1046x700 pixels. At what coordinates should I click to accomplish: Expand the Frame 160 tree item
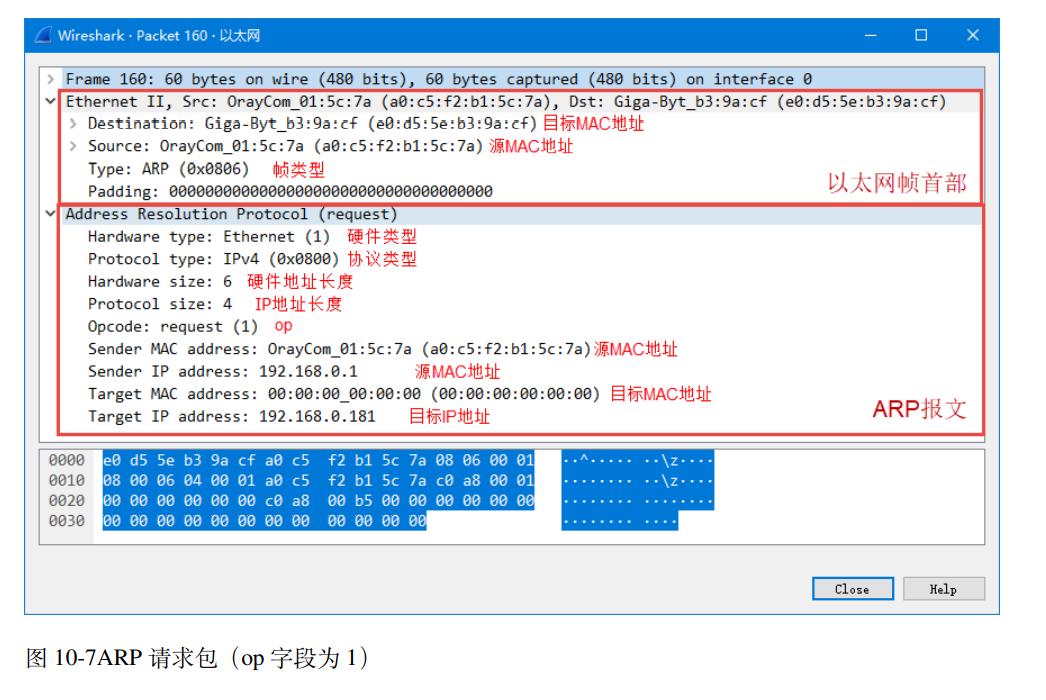click(x=50, y=79)
